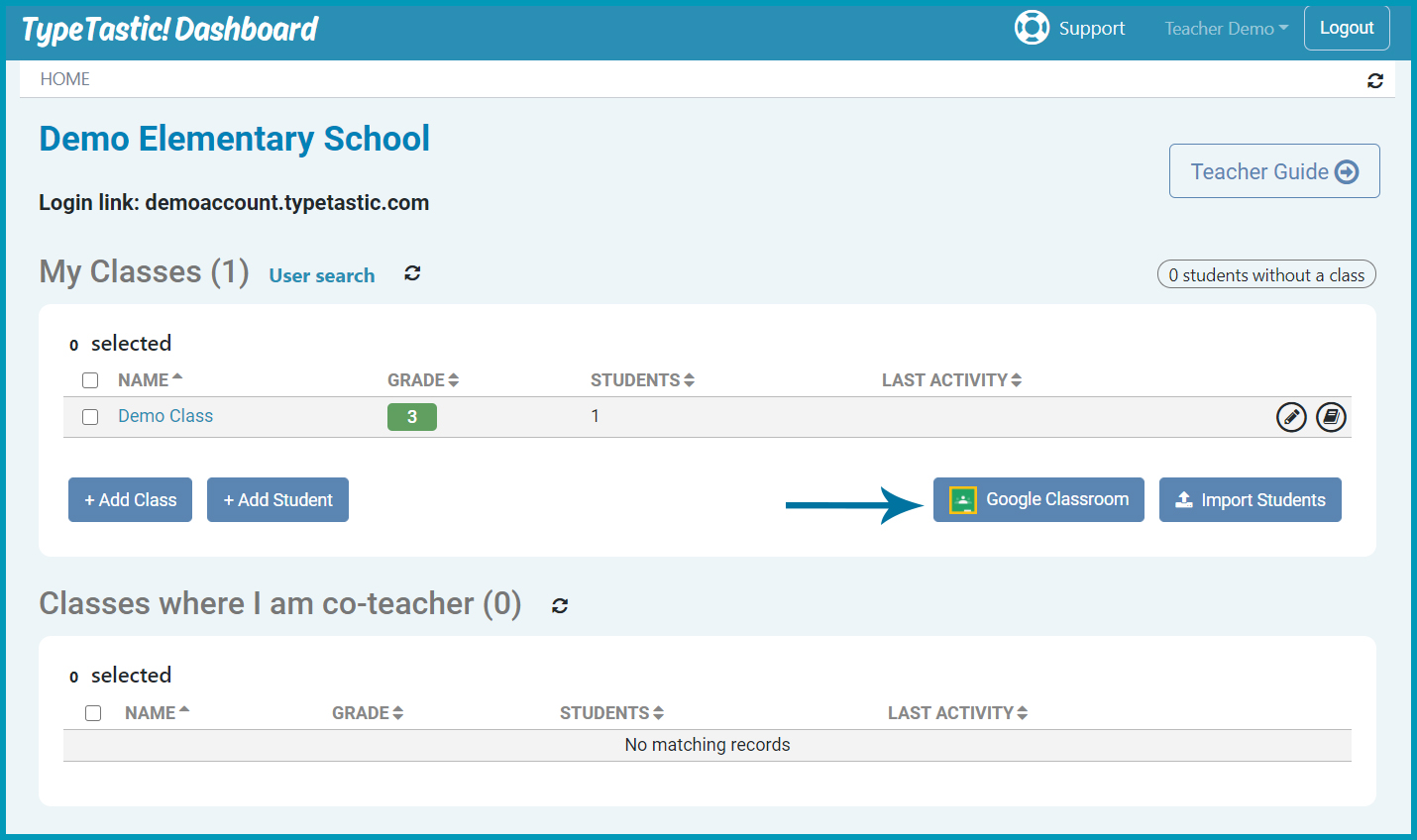Click the Google Classroom button
Viewport: 1417px width, 840px height.
(1038, 499)
